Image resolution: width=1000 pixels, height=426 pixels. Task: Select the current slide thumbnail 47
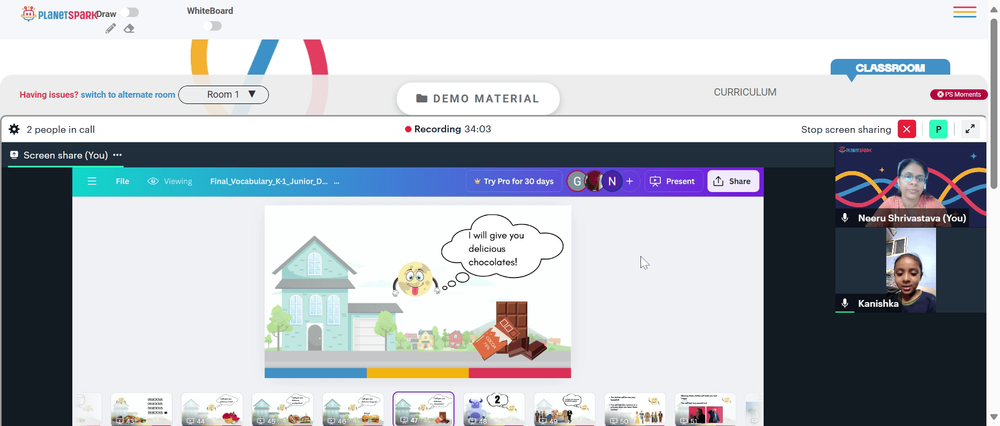tap(423, 409)
